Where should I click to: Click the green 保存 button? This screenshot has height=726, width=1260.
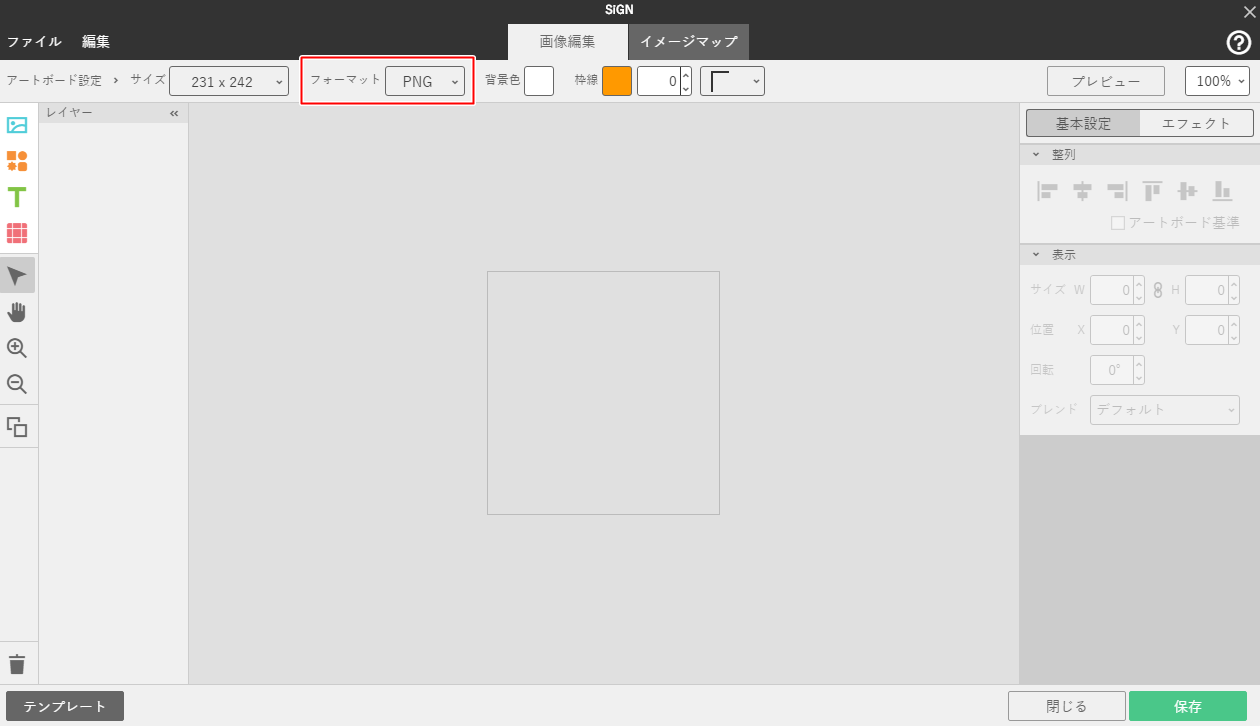click(1188, 706)
